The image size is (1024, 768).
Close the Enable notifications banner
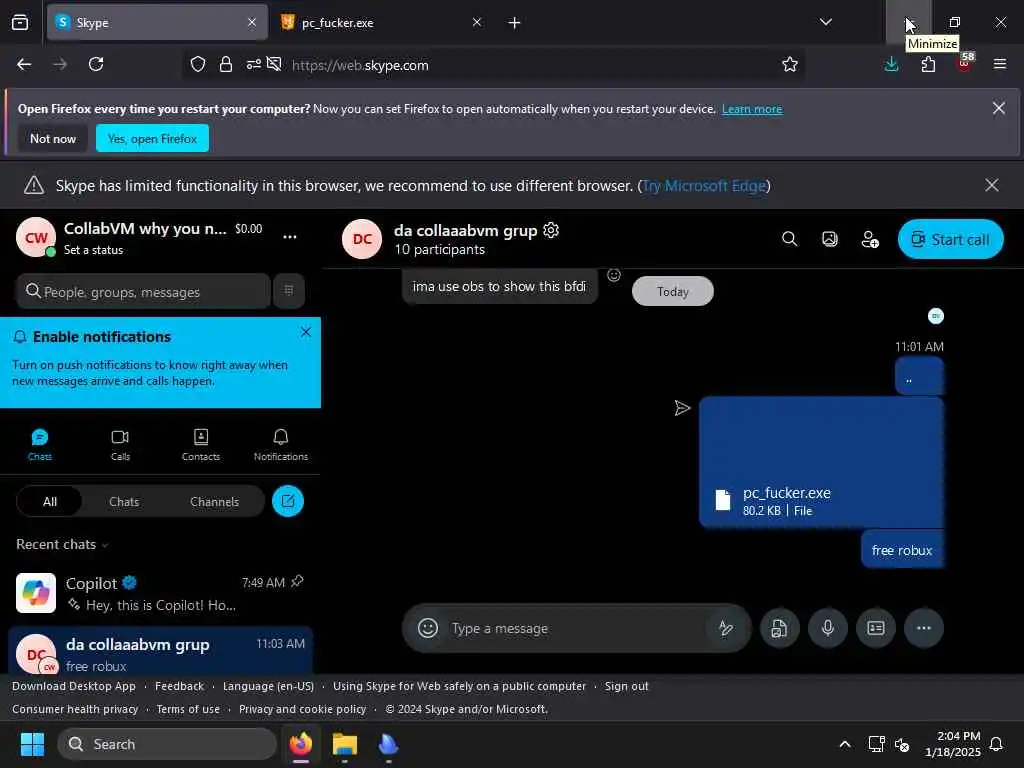[x=306, y=332]
